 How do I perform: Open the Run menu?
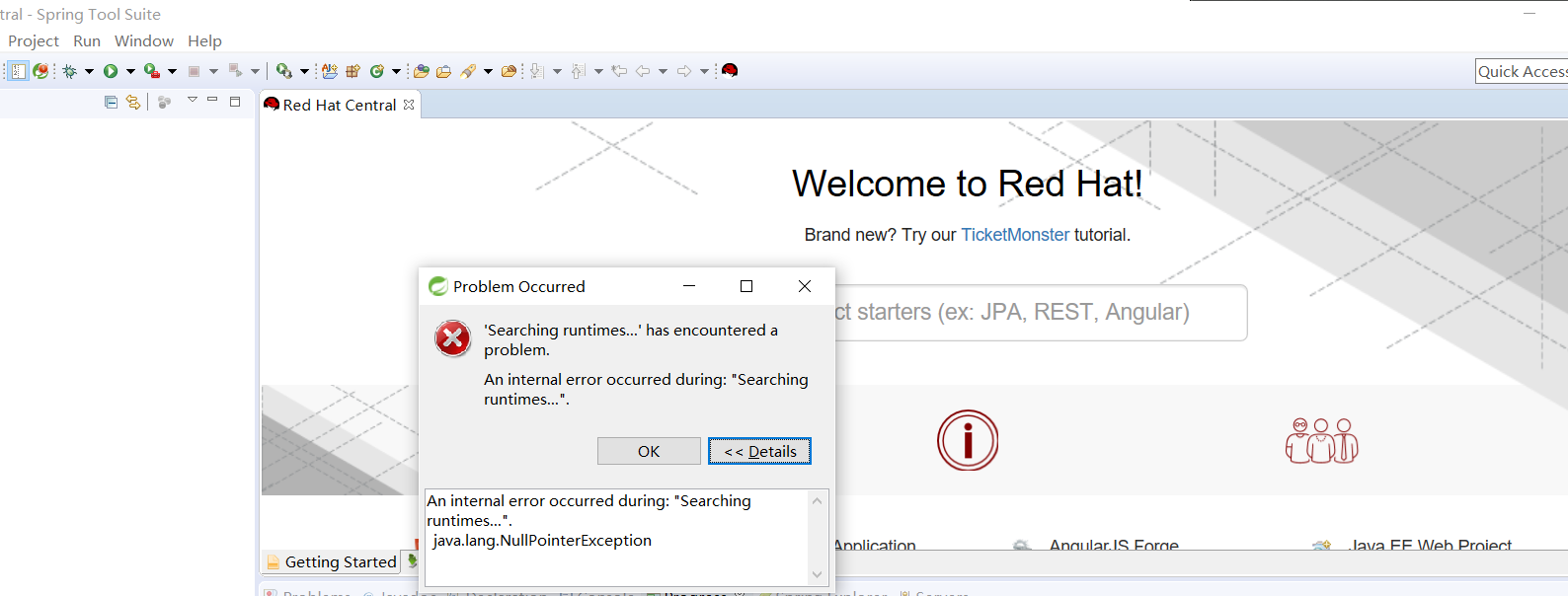click(x=87, y=40)
